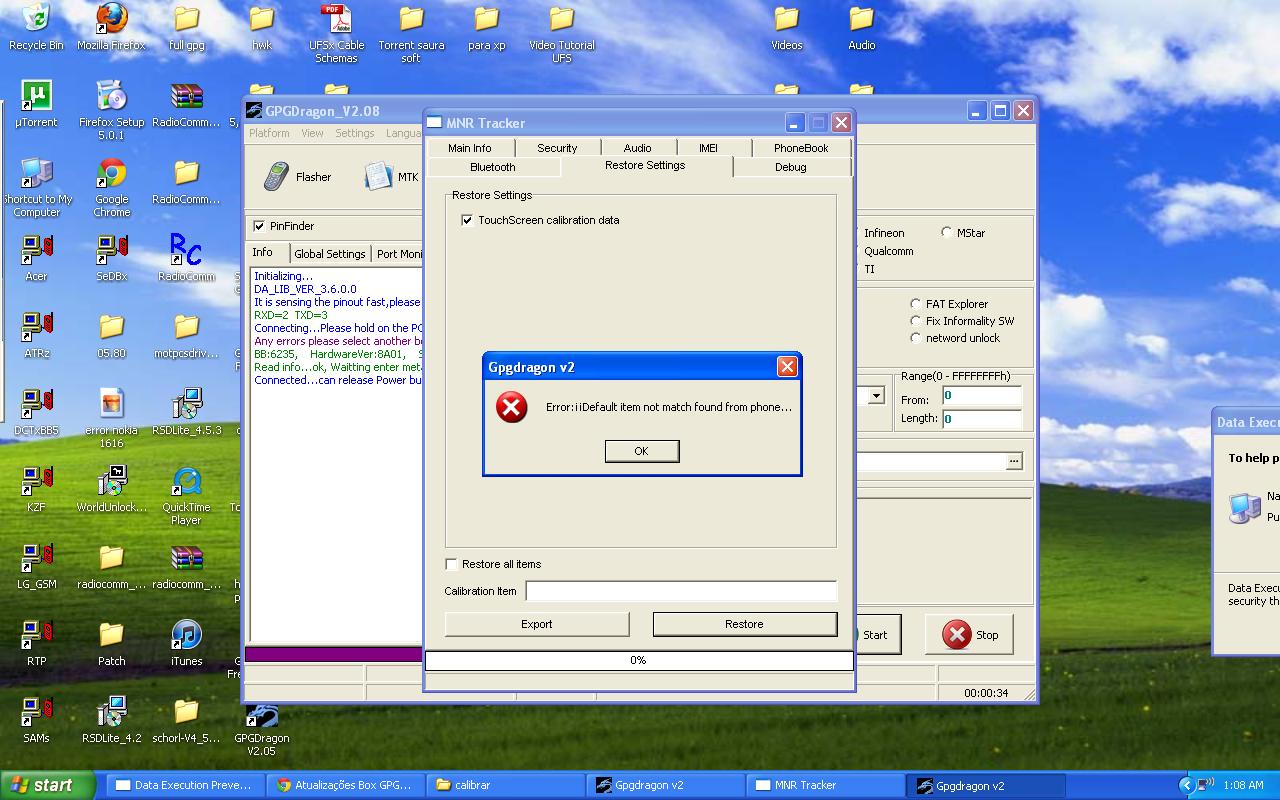Image resolution: width=1280 pixels, height=800 pixels.
Task: Click the Stop button with red X
Action: [970, 635]
